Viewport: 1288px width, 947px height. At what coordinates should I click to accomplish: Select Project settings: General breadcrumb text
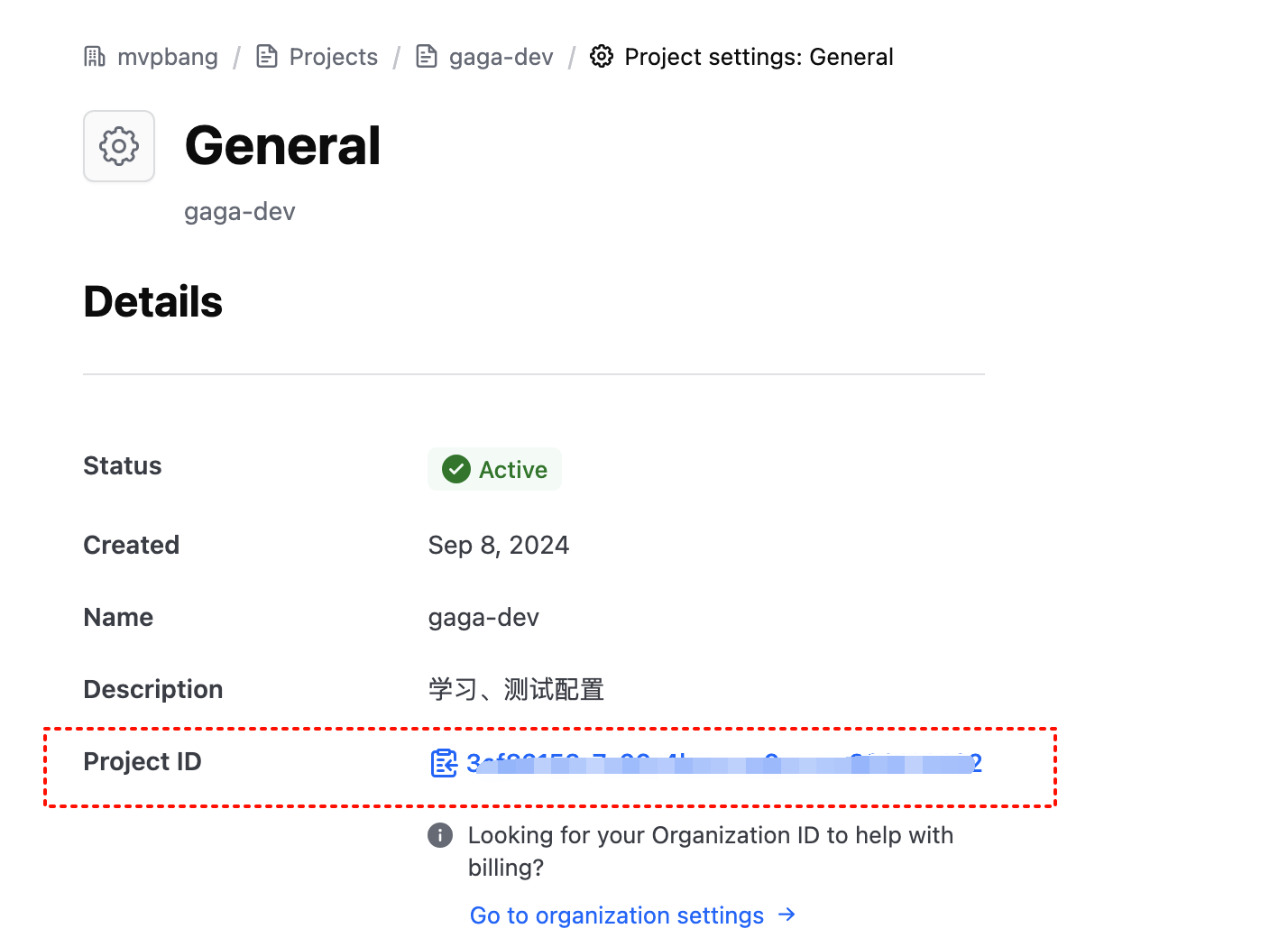pos(759,57)
